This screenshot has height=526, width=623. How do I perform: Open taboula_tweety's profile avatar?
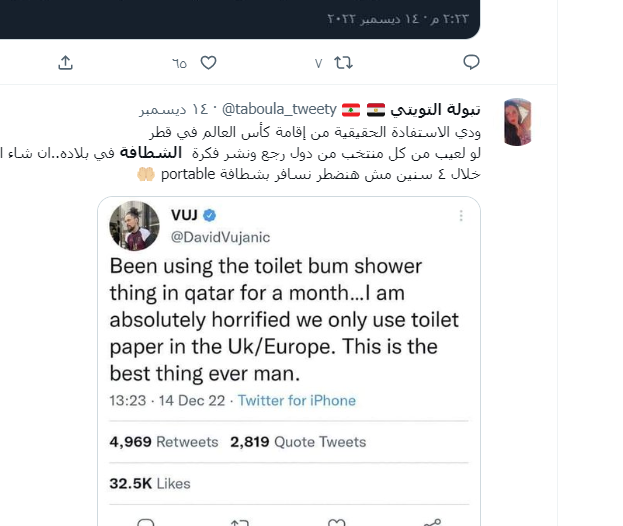tap(517, 122)
